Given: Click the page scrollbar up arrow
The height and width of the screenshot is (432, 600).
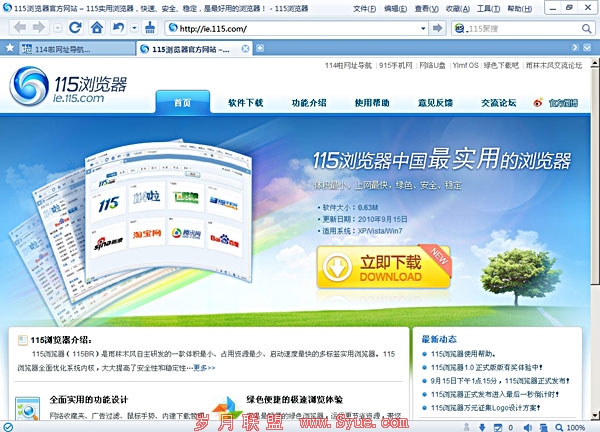Looking at the screenshot, I should (595, 62).
